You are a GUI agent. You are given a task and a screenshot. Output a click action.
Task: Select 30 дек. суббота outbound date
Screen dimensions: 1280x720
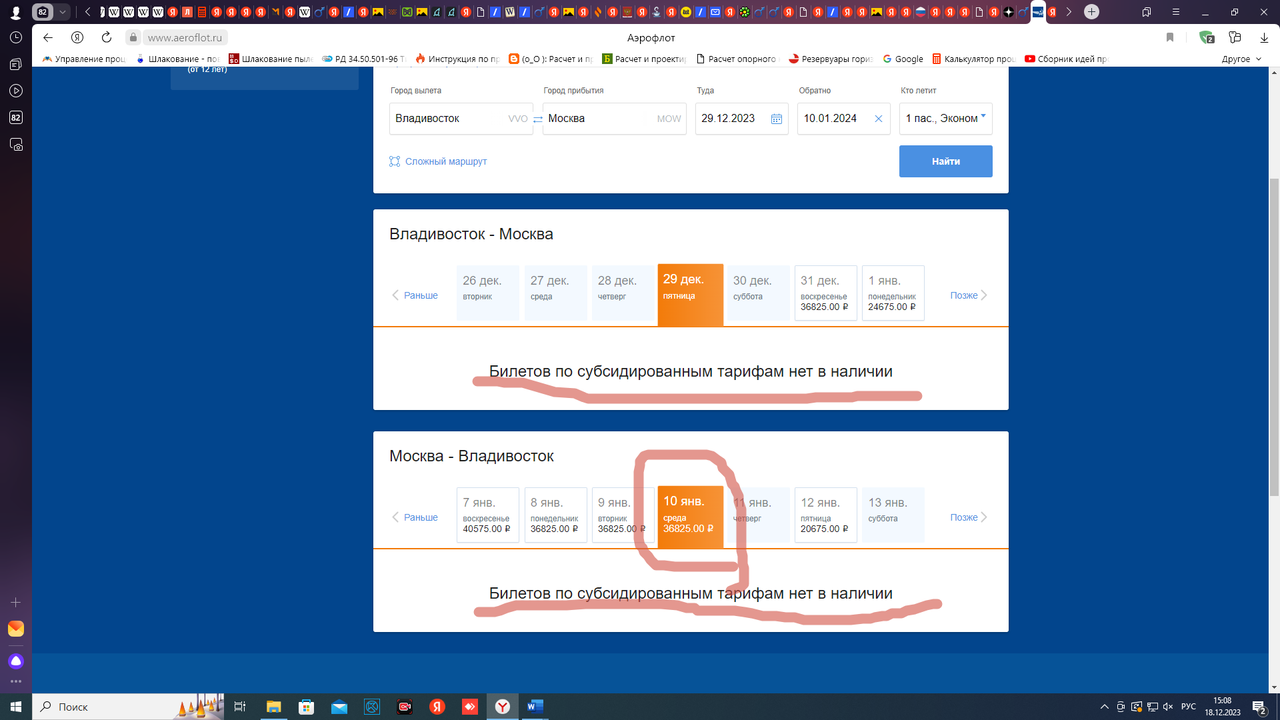click(758, 293)
